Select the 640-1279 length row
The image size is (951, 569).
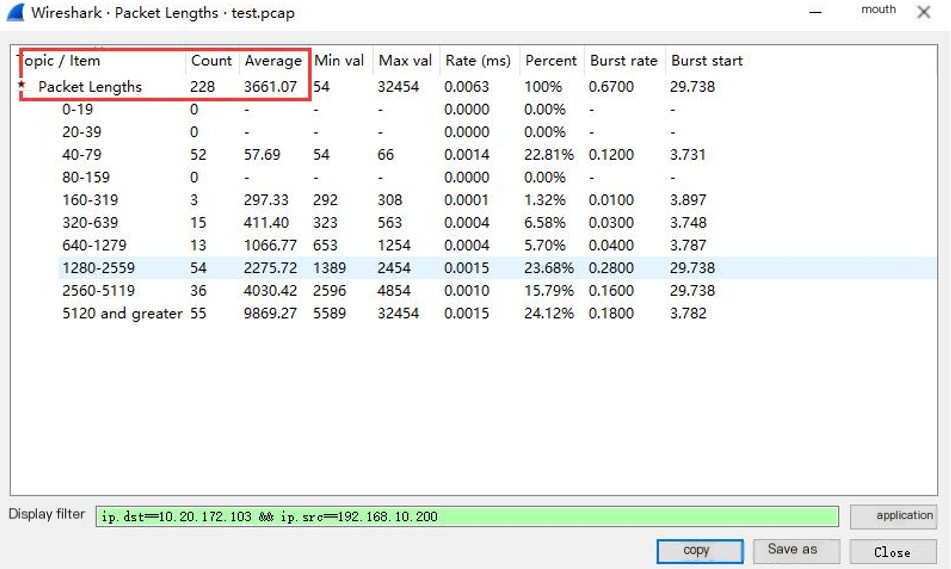coord(476,245)
